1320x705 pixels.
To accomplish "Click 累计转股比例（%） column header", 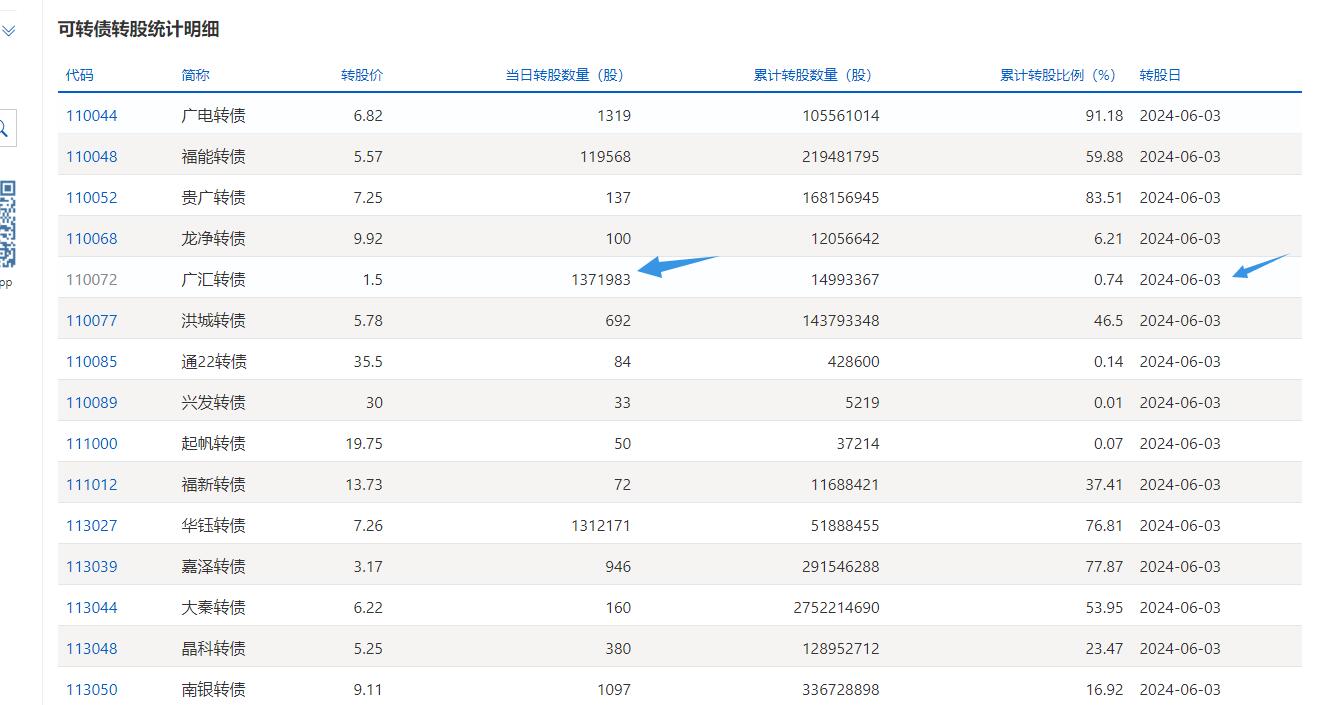I will click(x=1058, y=75).
